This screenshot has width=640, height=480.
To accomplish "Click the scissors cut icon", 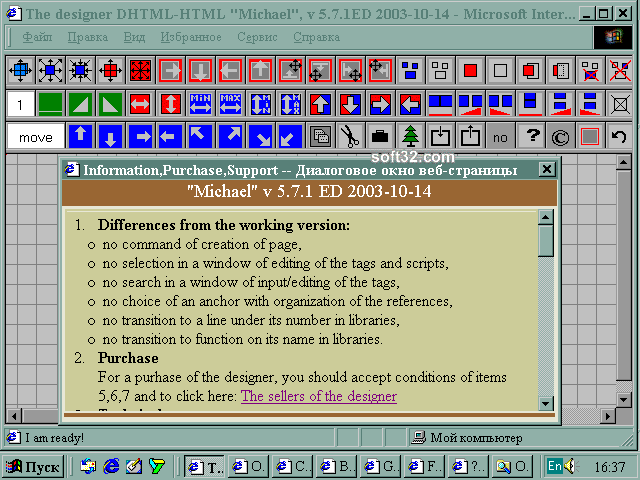I will (350, 136).
